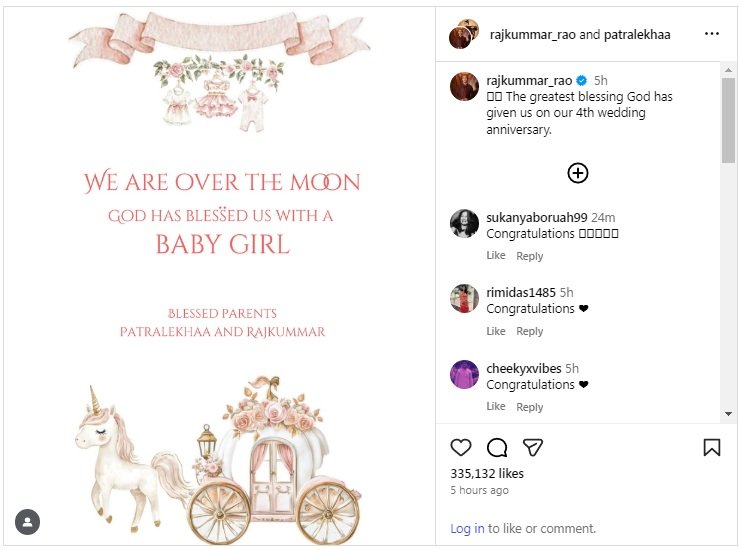Like the post with the heart icon
This screenshot has width=740, height=550.
tap(461, 448)
